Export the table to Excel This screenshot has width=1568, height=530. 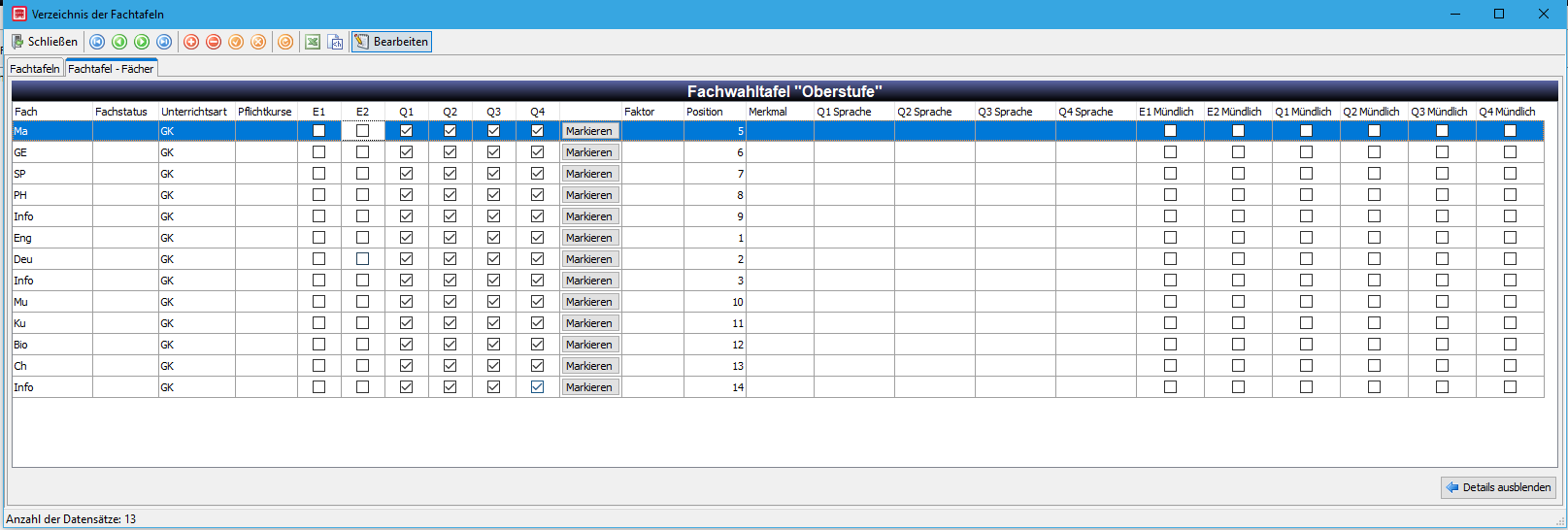pyautogui.click(x=313, y=42)
